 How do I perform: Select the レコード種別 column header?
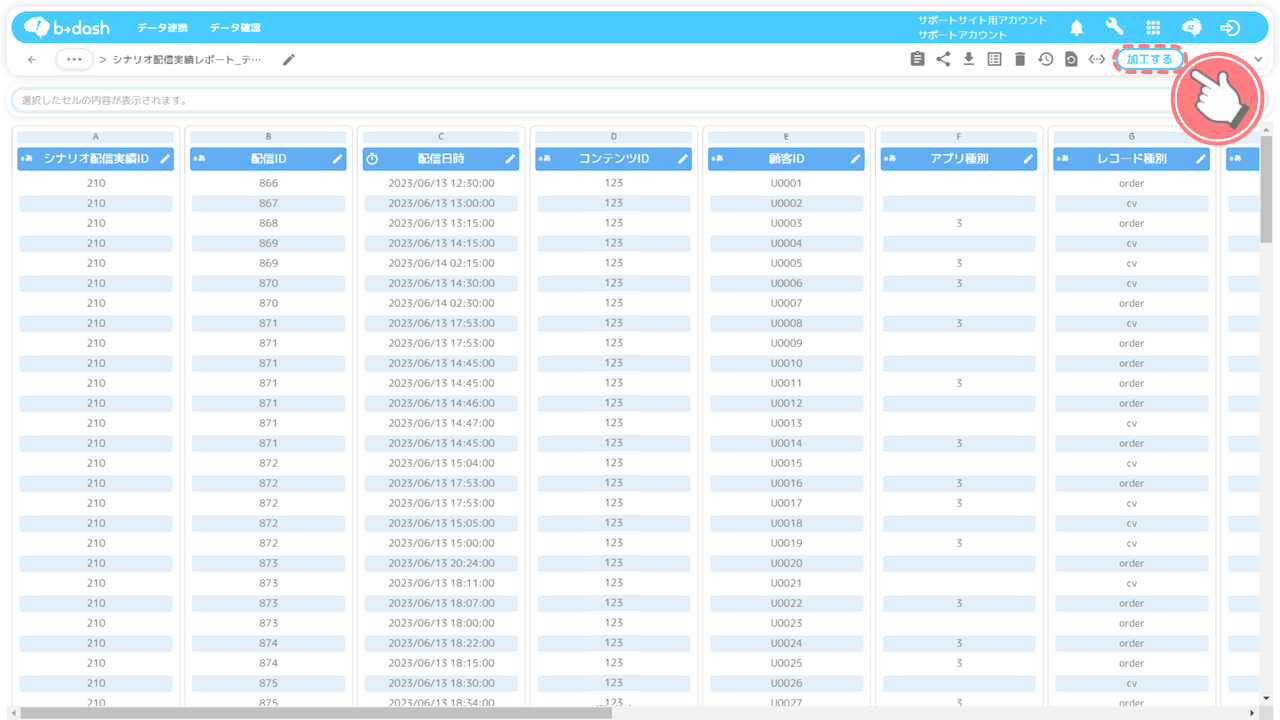pos(1132,158)
